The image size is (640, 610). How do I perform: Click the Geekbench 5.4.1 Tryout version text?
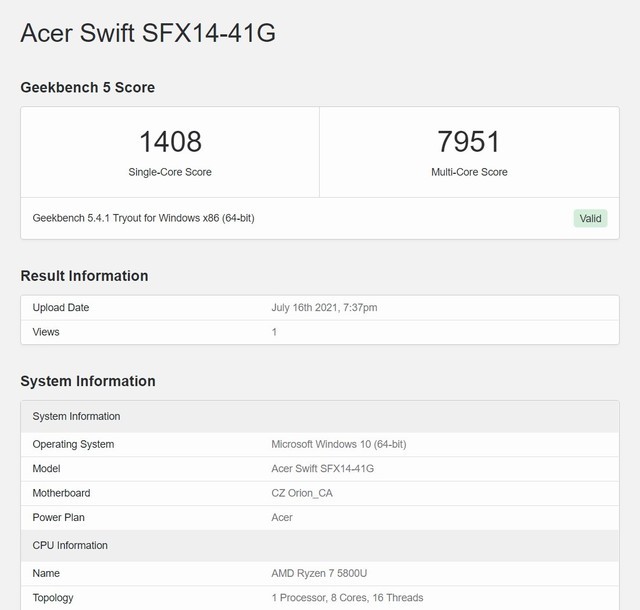[143, 218]
